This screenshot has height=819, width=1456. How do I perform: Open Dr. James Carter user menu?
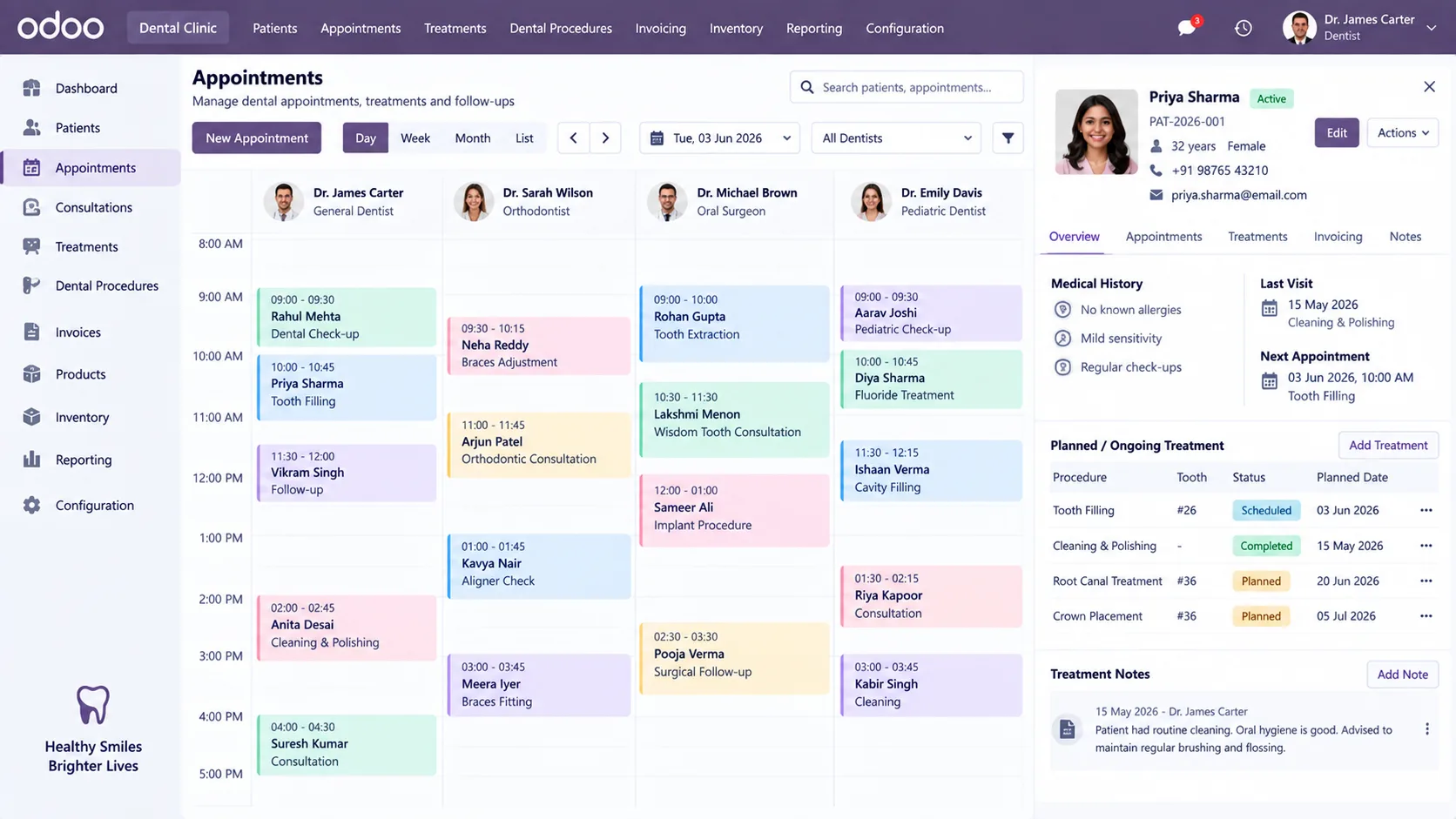point(1360,28)
